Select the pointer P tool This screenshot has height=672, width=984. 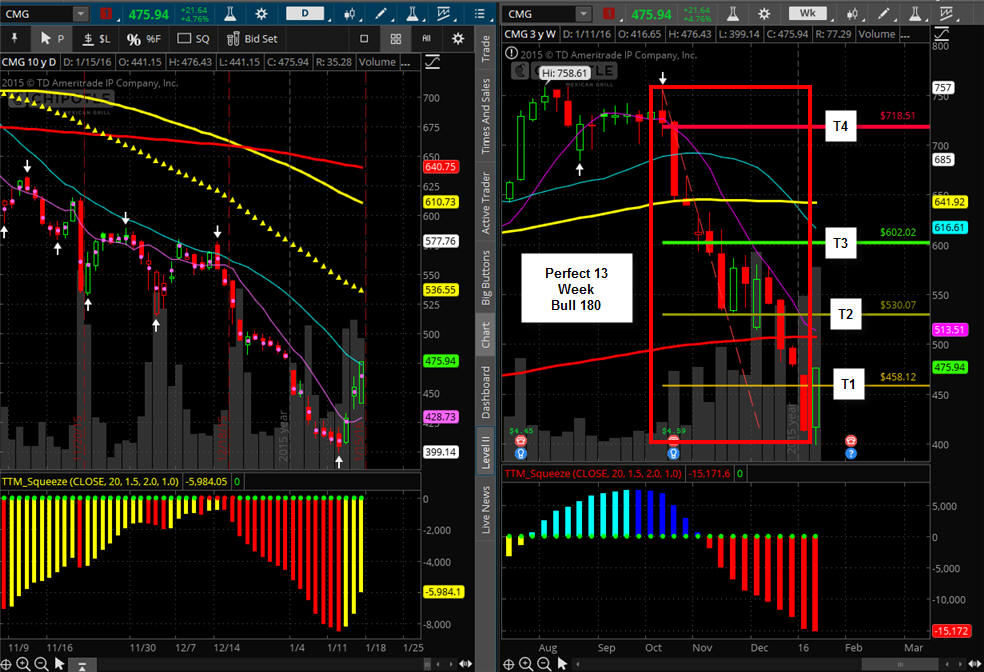tap(51, 39)
